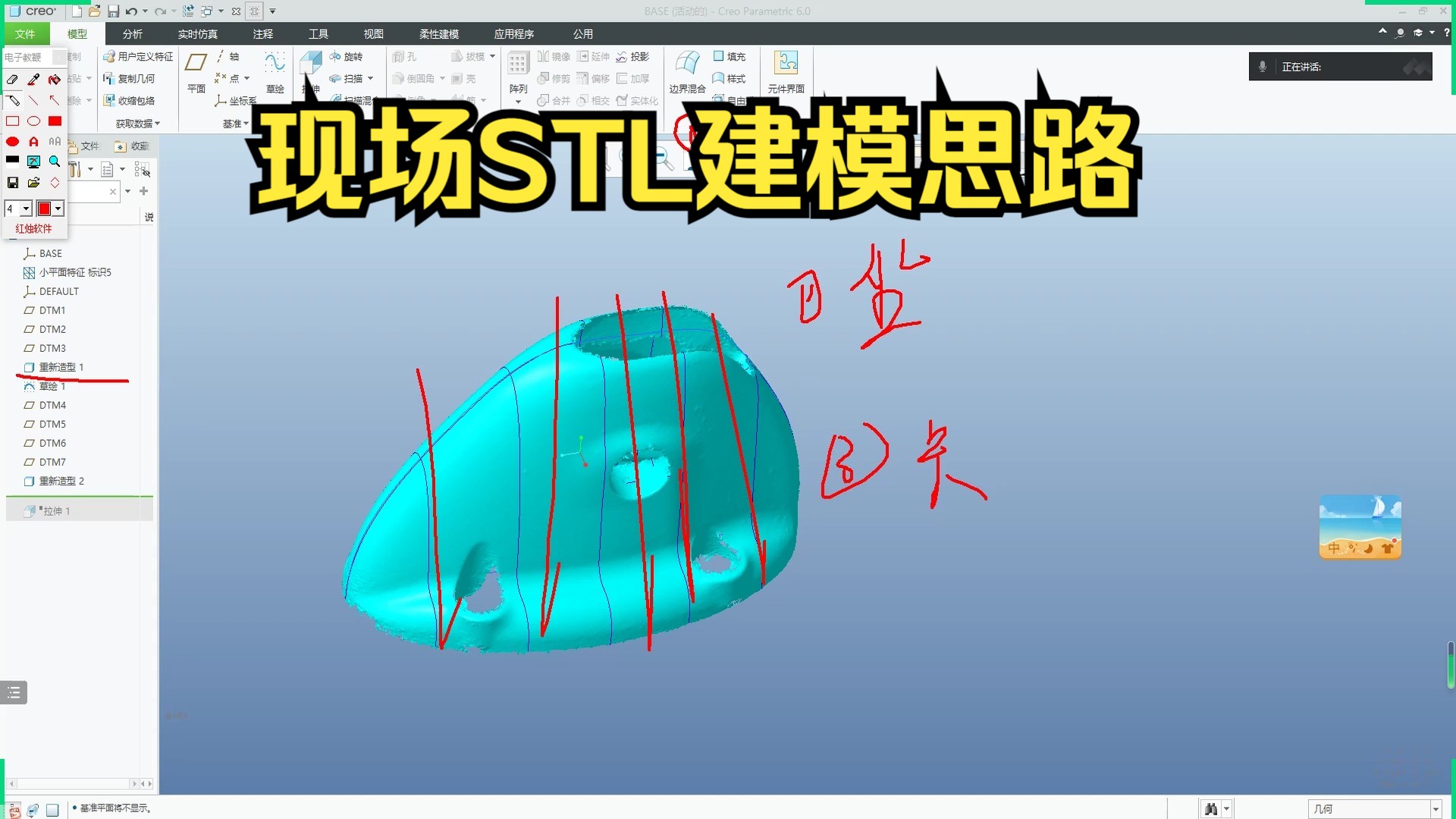Open the 扫描 (Sweep) dropdown arrow

(371, 78)
